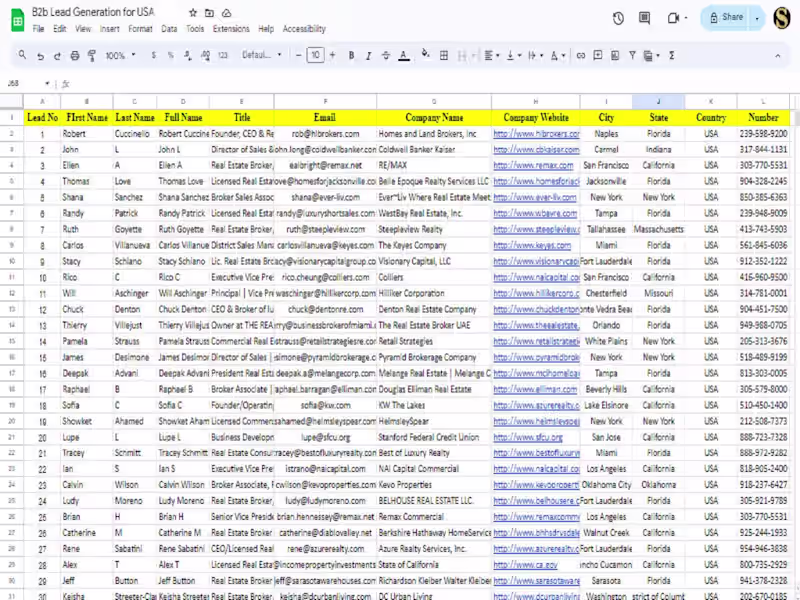
Task: Check cloud save status icon
Action: [x=227, y=13]
